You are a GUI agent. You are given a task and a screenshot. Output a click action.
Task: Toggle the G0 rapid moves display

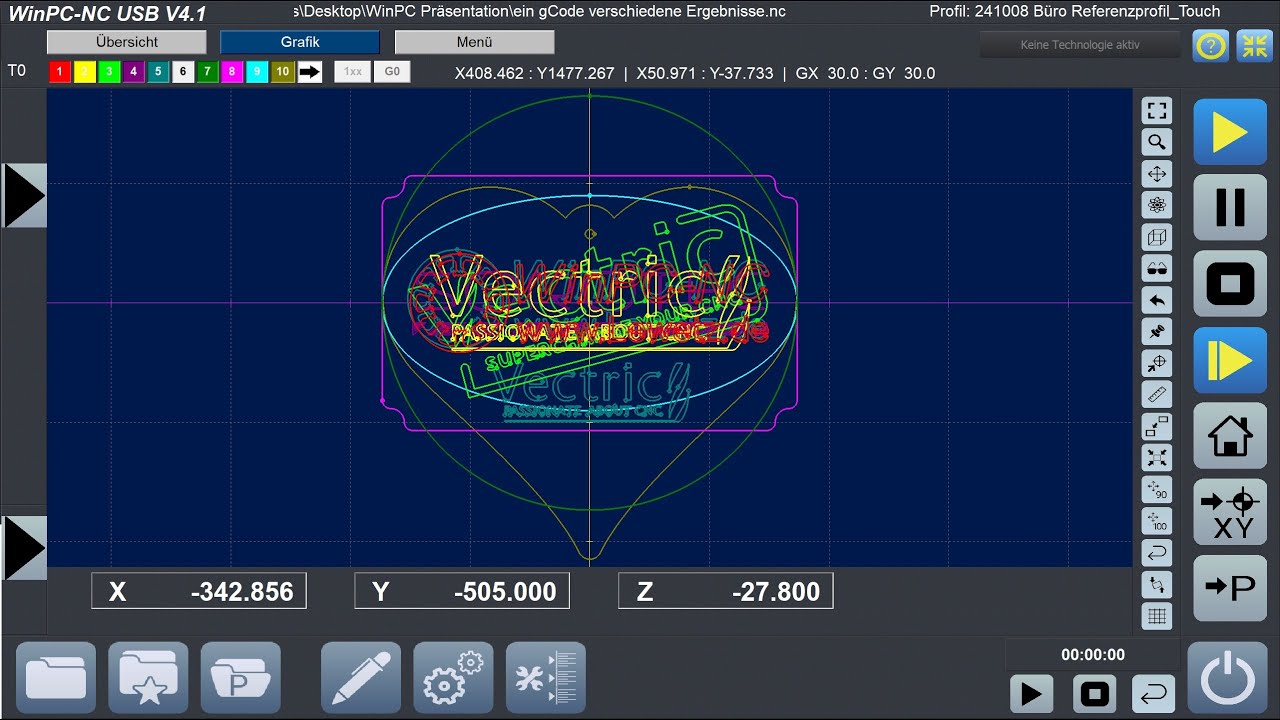pyautogui.click(x=392, y=72)
